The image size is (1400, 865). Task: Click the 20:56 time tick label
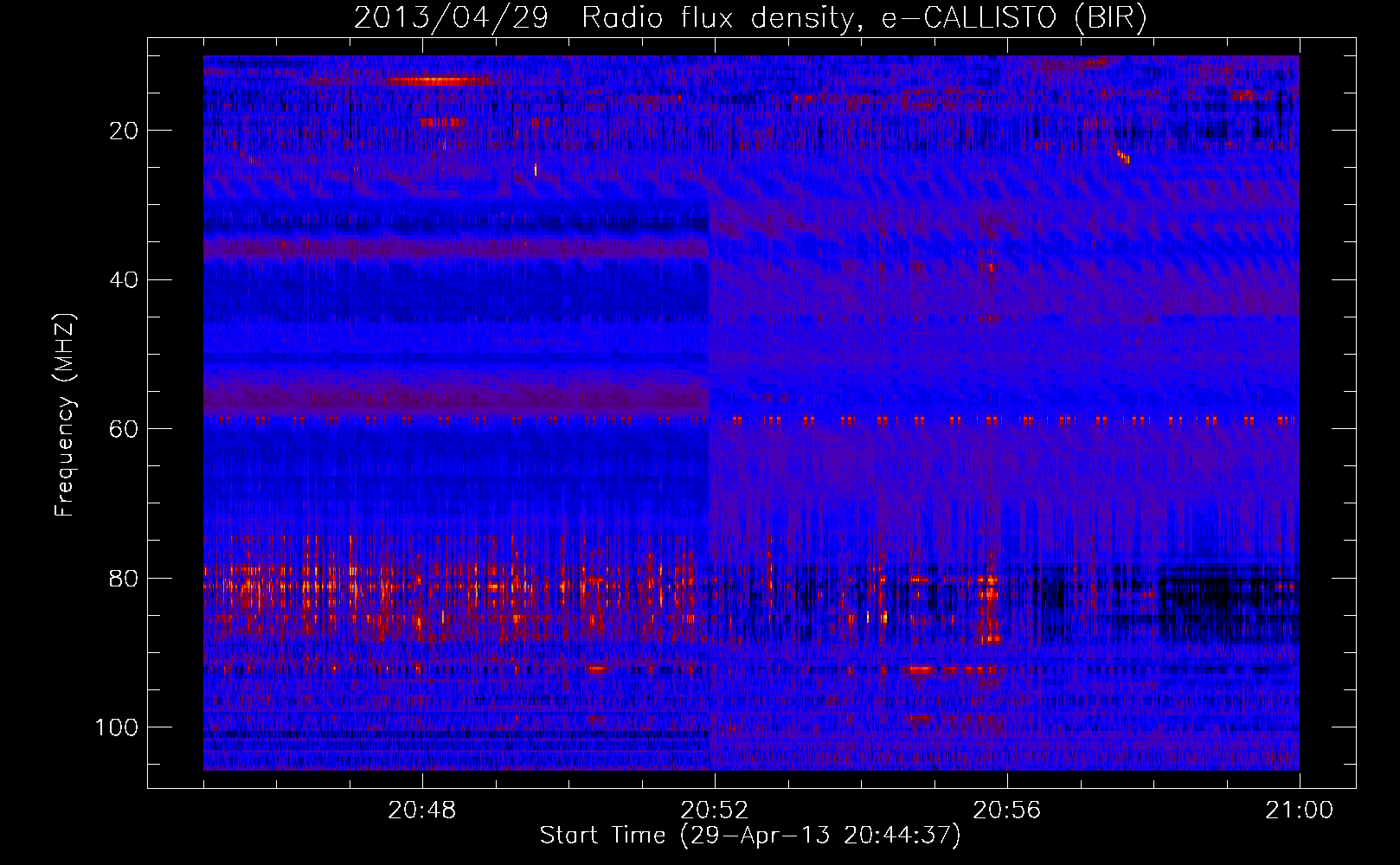[1007, 811]
